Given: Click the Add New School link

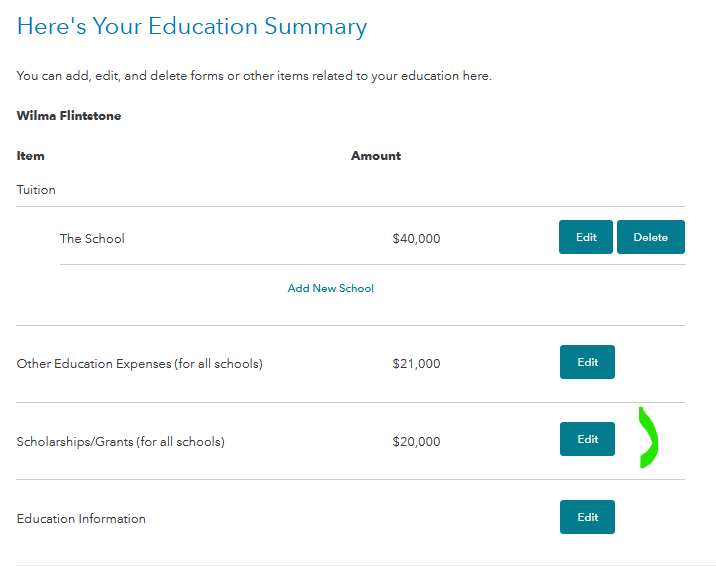Looking at the screenshot, I should coord(330,288).
